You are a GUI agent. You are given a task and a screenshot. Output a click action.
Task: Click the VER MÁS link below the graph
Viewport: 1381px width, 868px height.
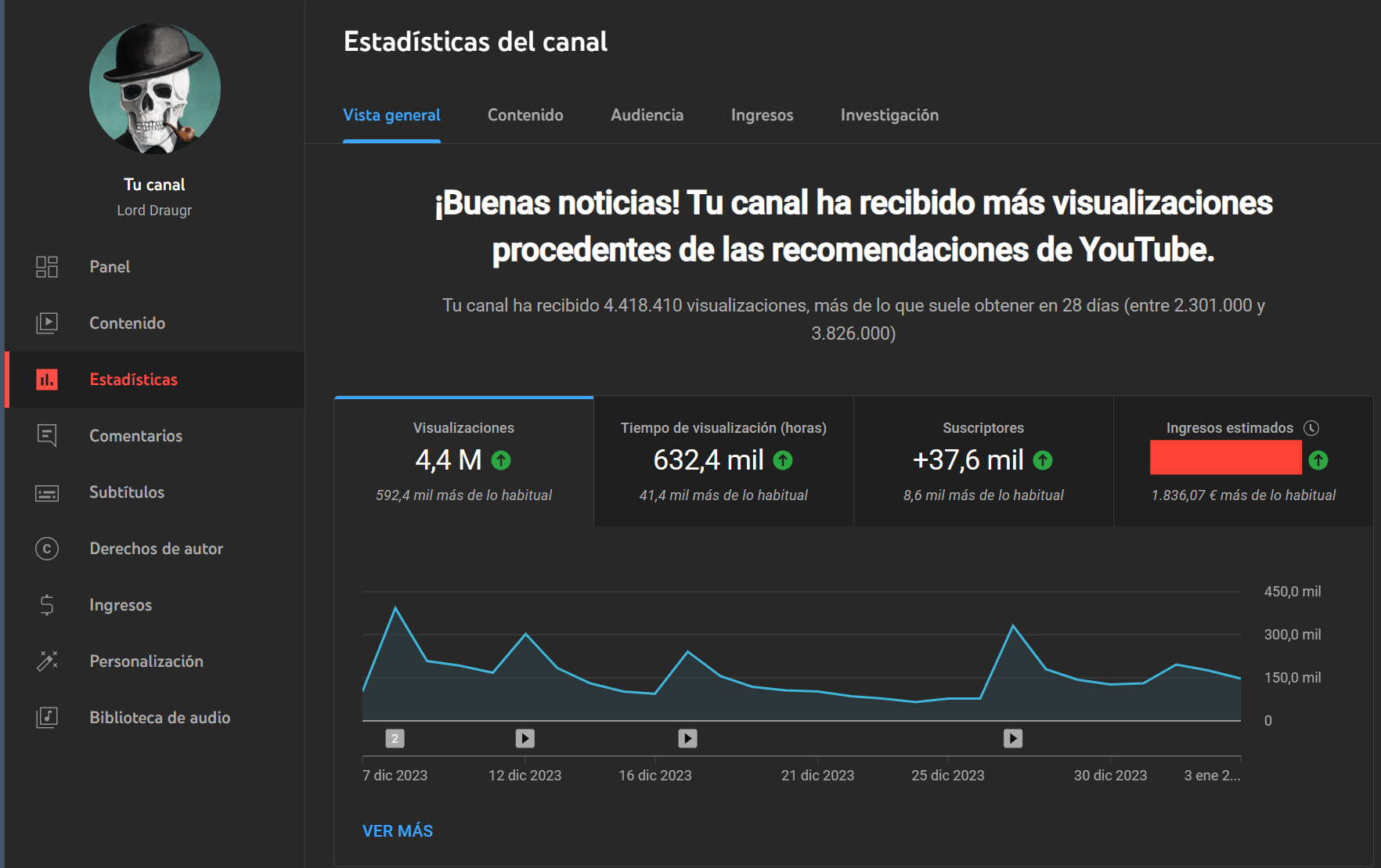click(x=397, y=830)
